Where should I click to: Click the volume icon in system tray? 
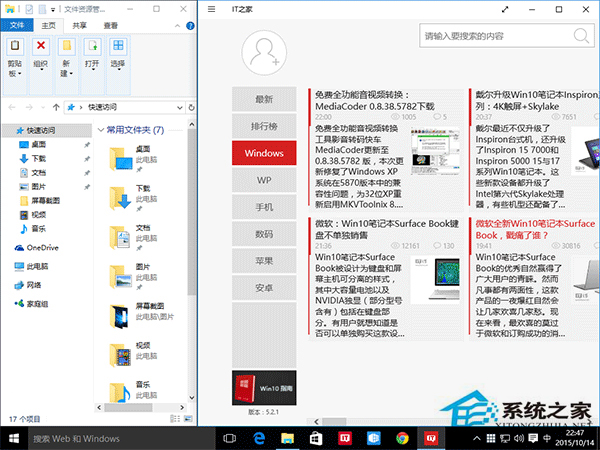click(x=519, y=439)
